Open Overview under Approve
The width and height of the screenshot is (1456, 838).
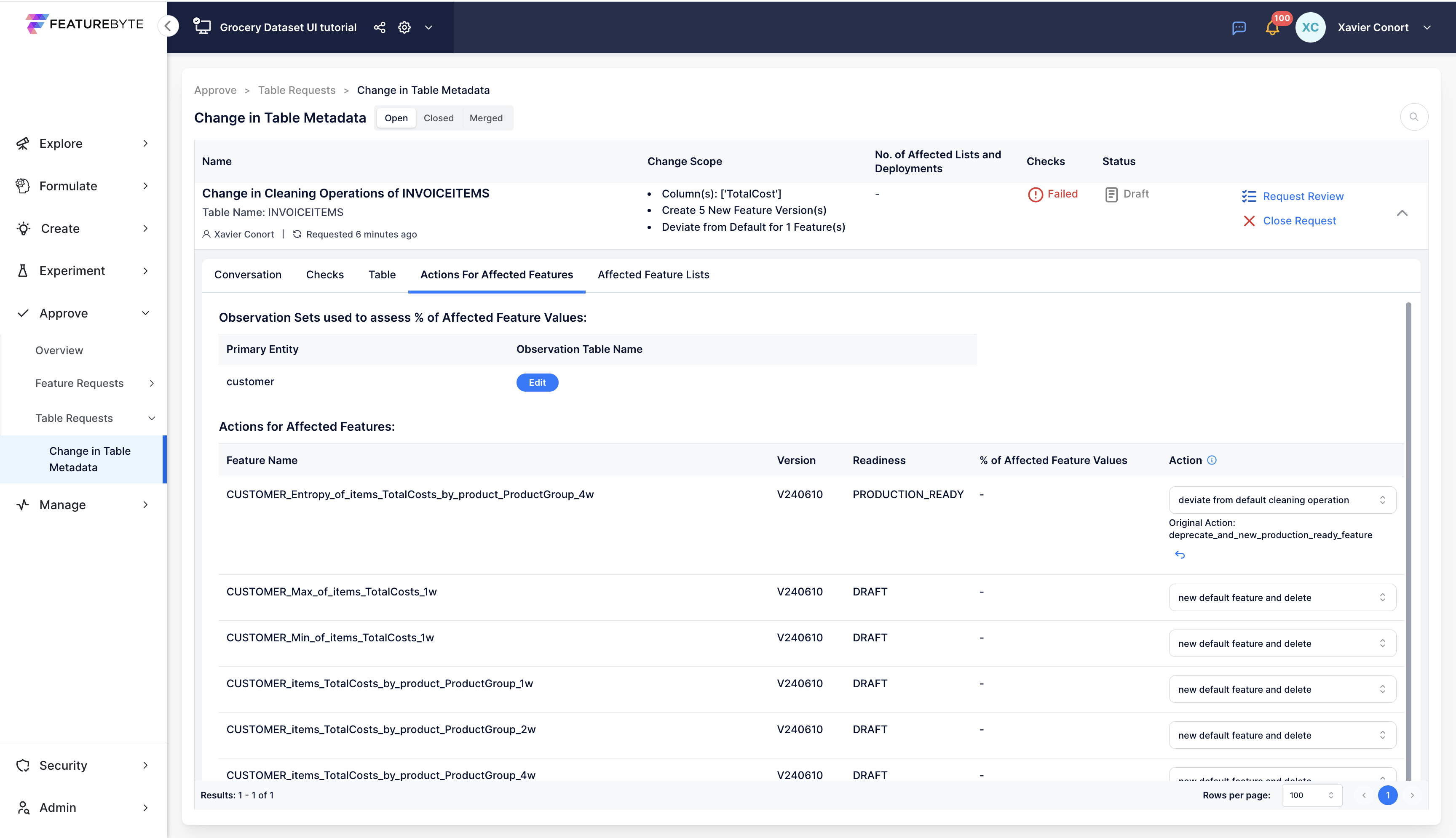[x=59, y=350]
